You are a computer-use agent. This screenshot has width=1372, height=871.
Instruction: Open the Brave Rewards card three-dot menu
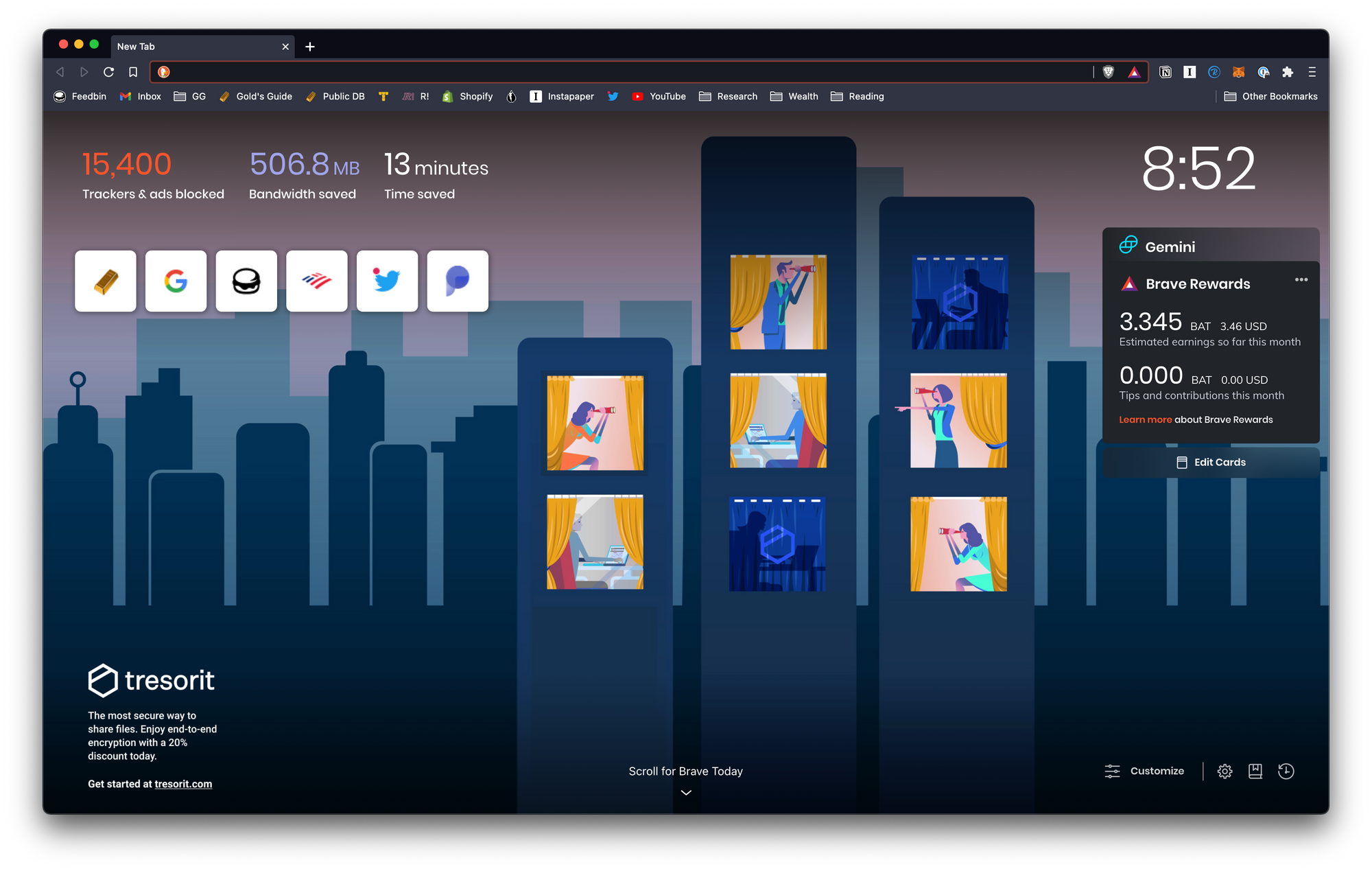pyautogui.click(x=1301, y=280)
